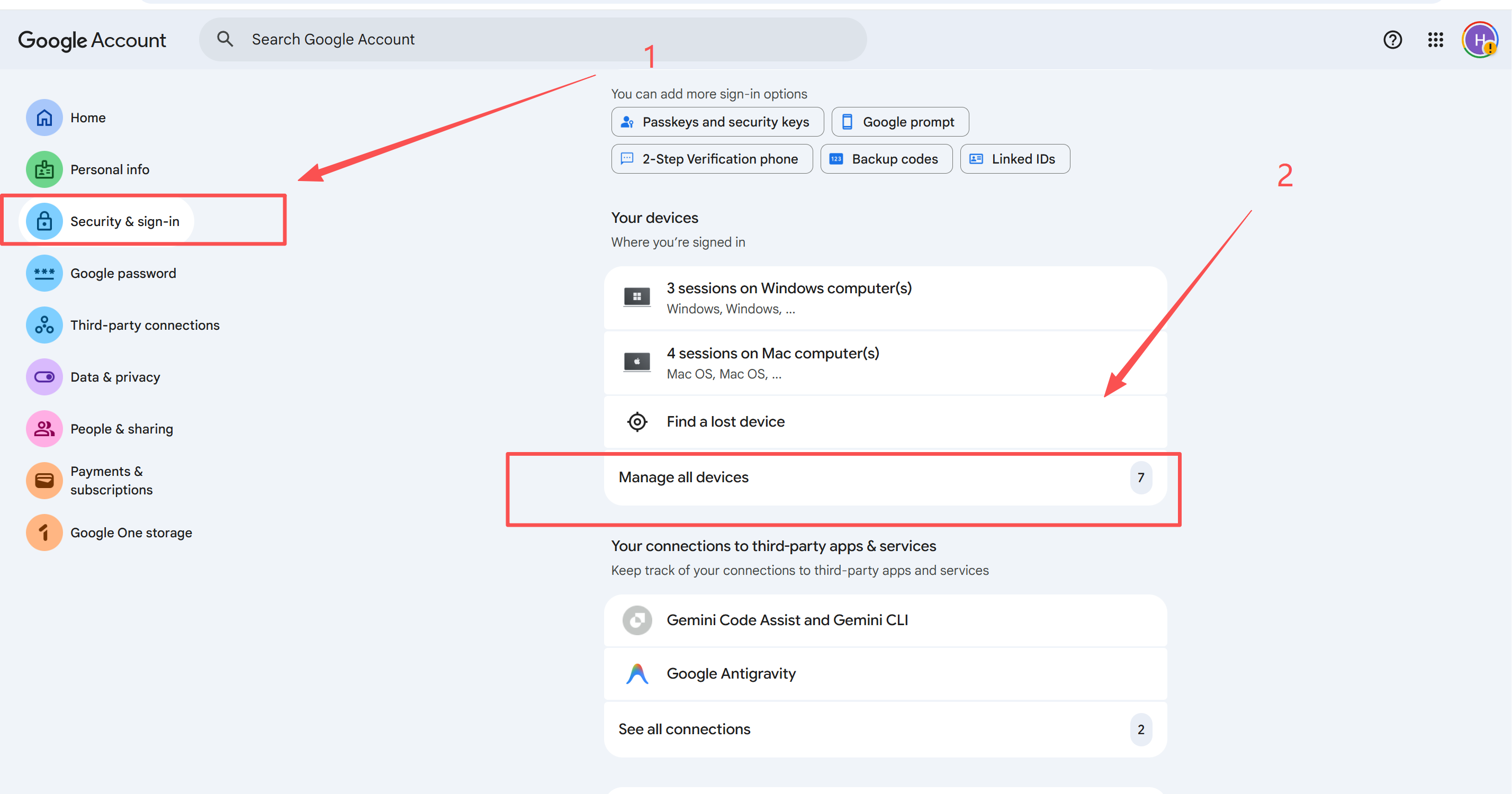This screenshot has width=1512, height=794.
Task: Click 'Where you're signed in' text
Action: click(678, 242)
